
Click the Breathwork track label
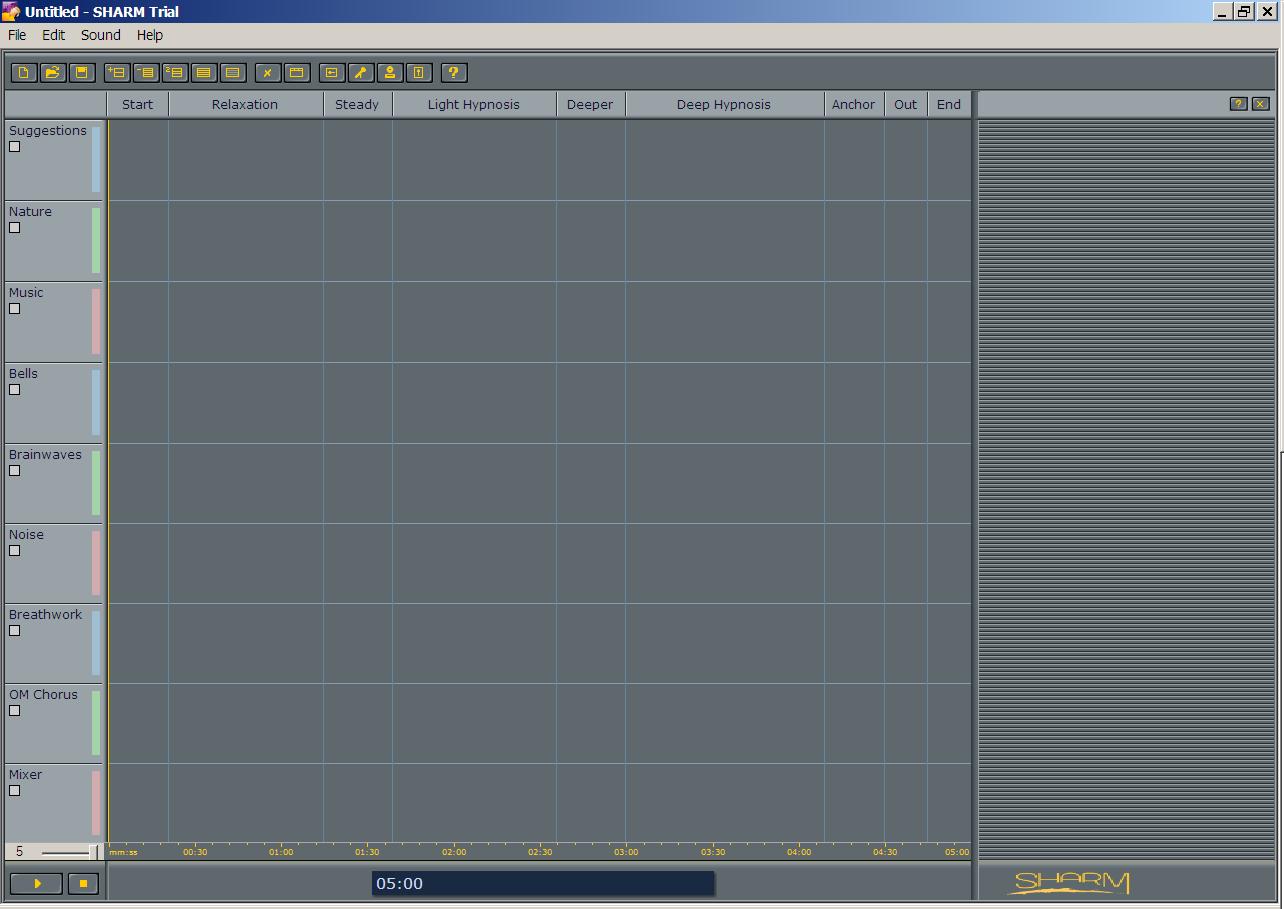point(45,615)
